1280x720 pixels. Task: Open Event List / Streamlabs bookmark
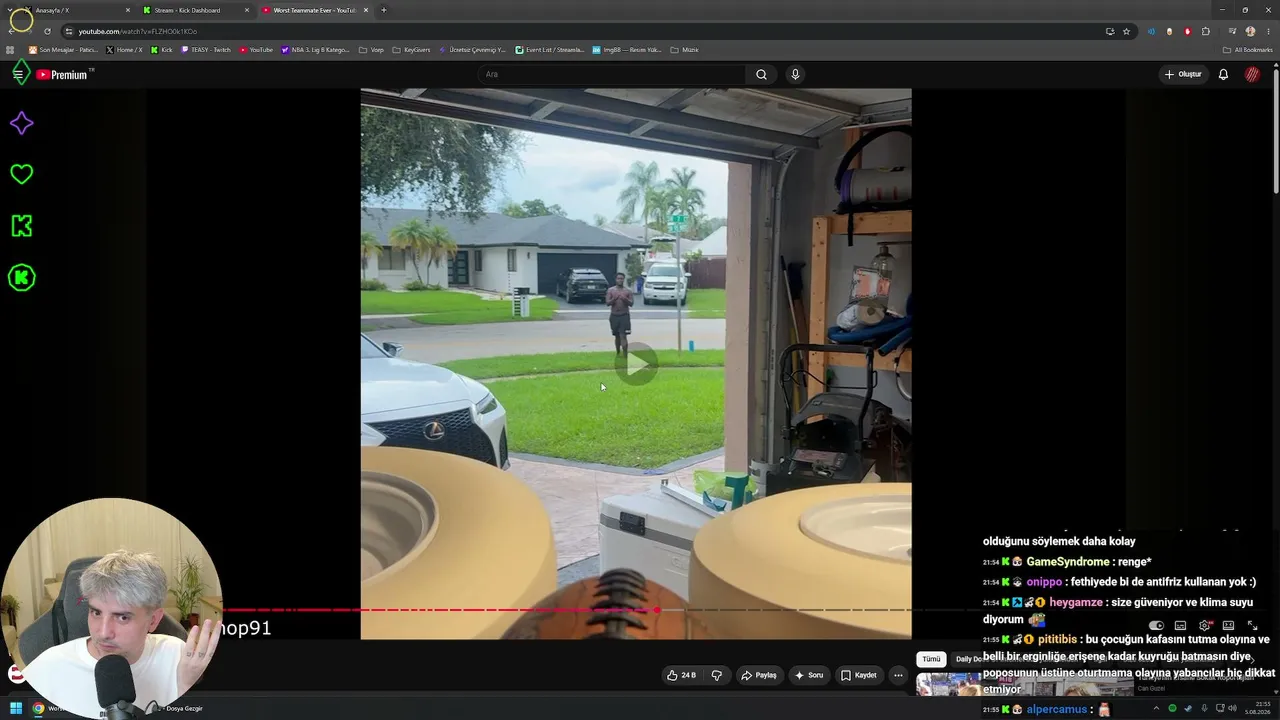click(x=550, y=50)
